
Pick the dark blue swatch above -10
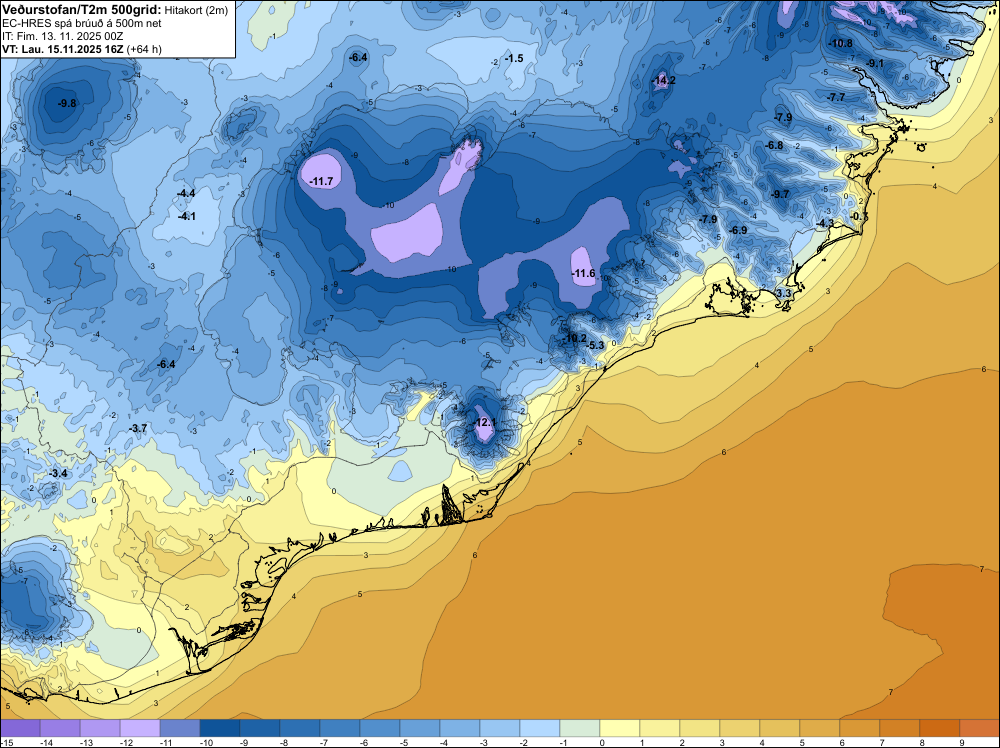pyautogui.click(x=220, y=728)
